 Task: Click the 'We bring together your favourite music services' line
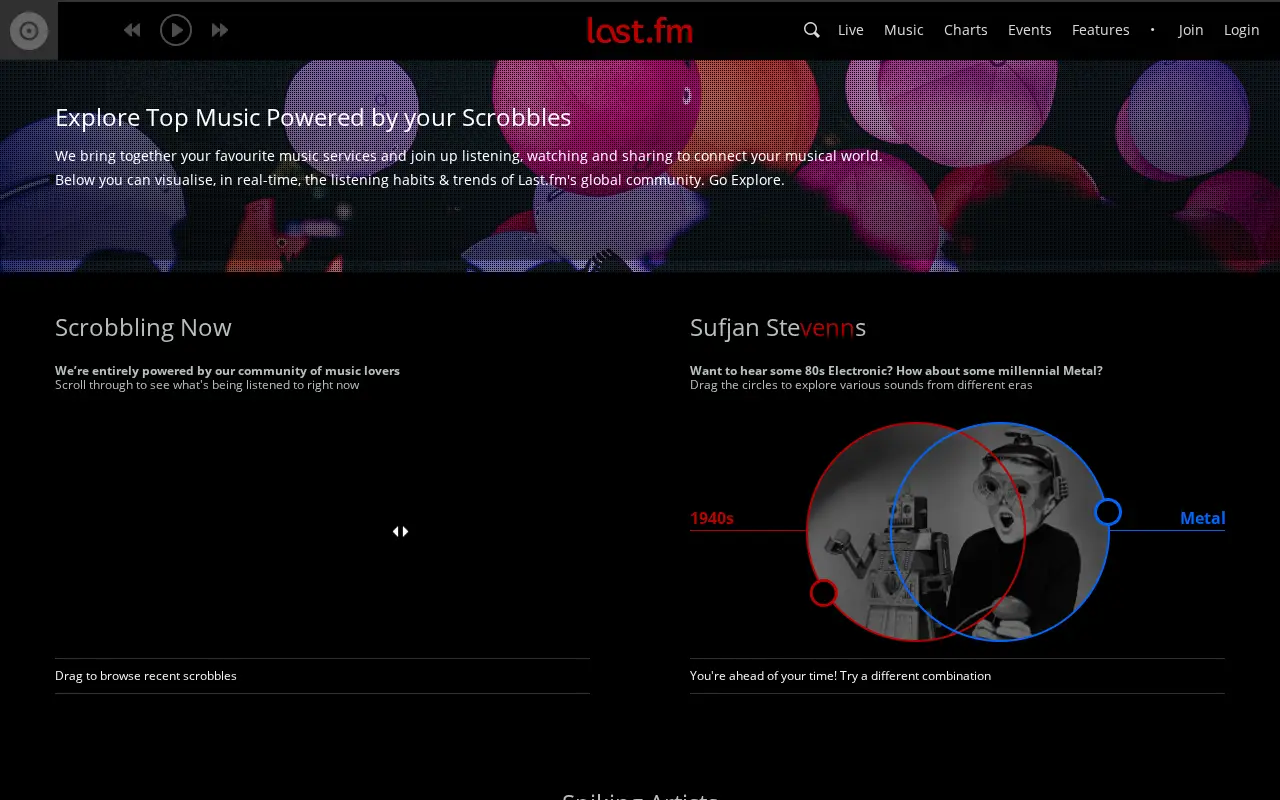469,156
